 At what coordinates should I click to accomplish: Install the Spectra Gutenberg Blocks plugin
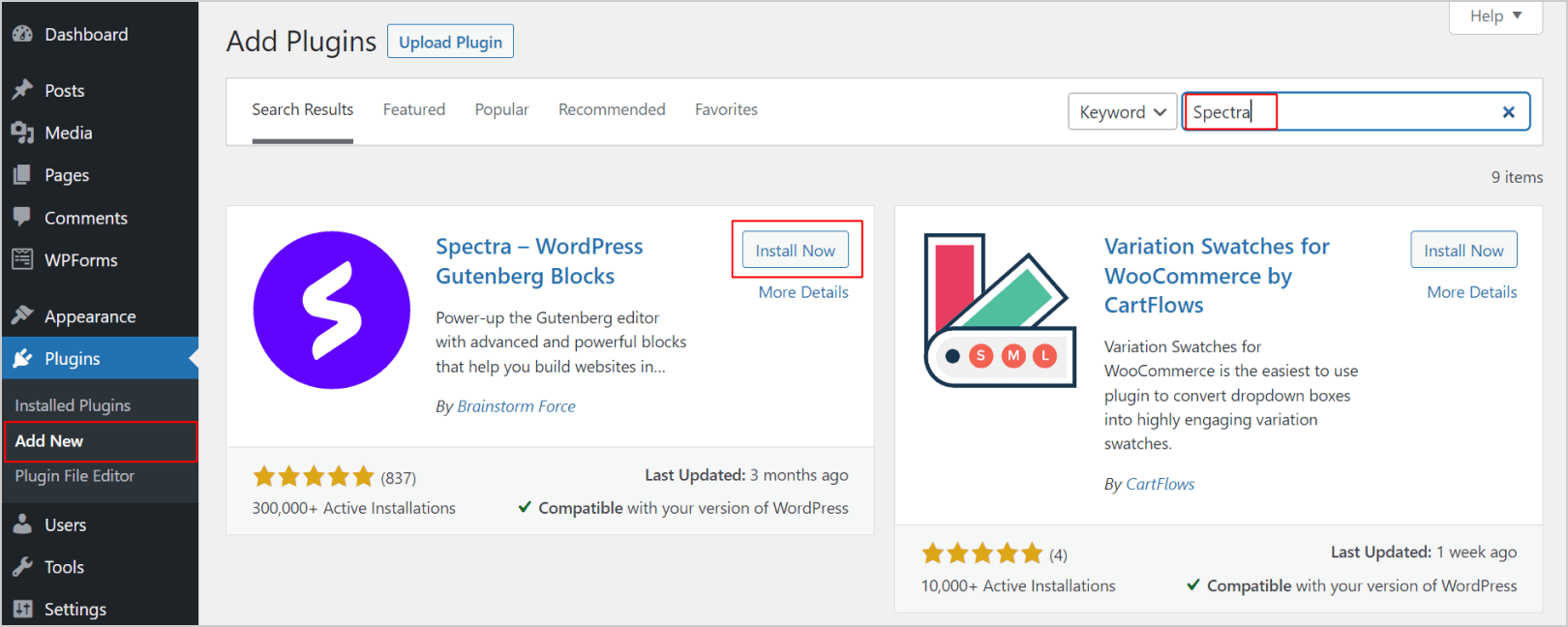coord(795,251)
